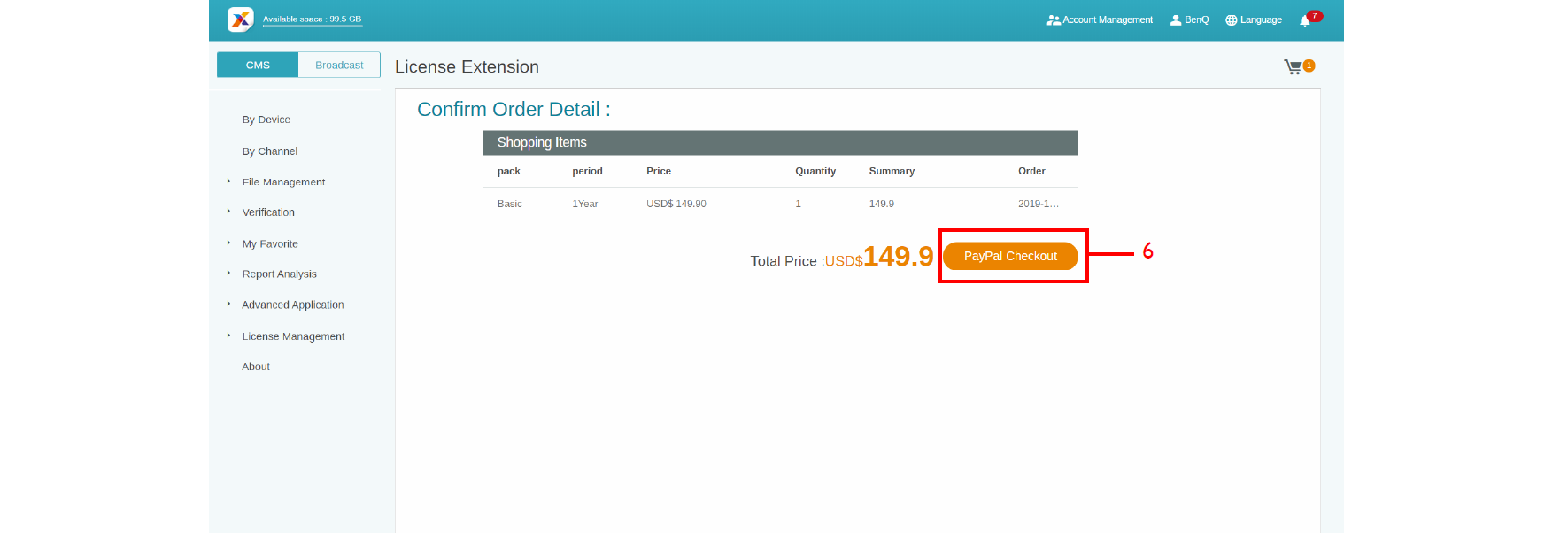Expand the My Favorite menu
The height and width of the screenshot is (533, 1568).
(270, 243)
